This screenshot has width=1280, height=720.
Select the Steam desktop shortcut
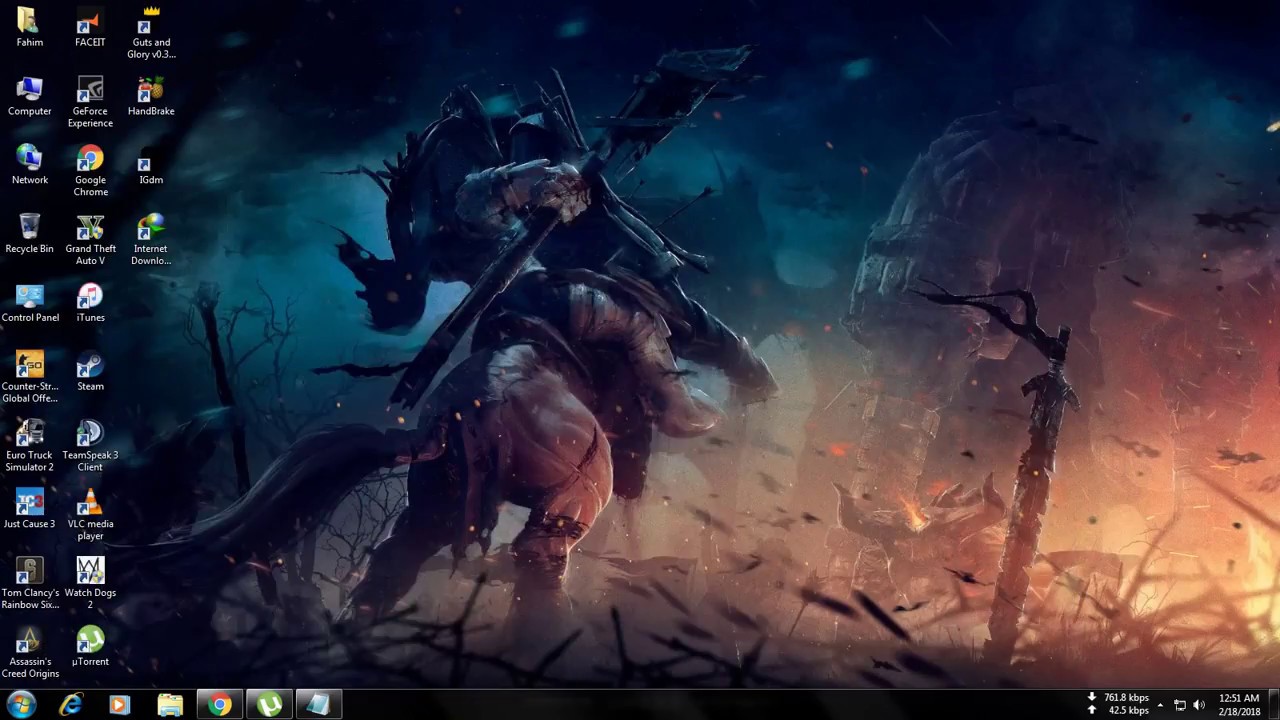90,372
